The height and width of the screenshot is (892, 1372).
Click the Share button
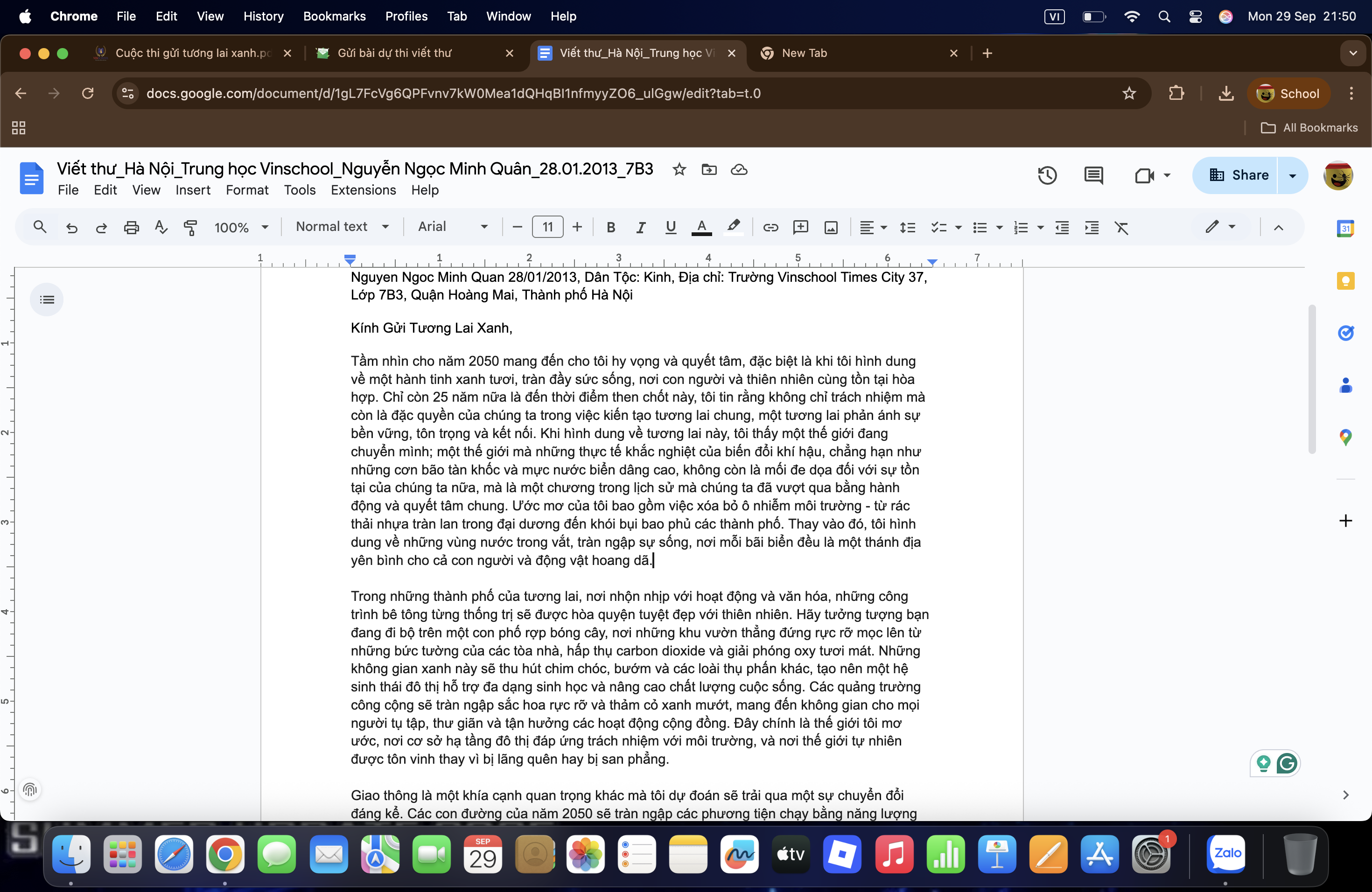coord(1238,175)
